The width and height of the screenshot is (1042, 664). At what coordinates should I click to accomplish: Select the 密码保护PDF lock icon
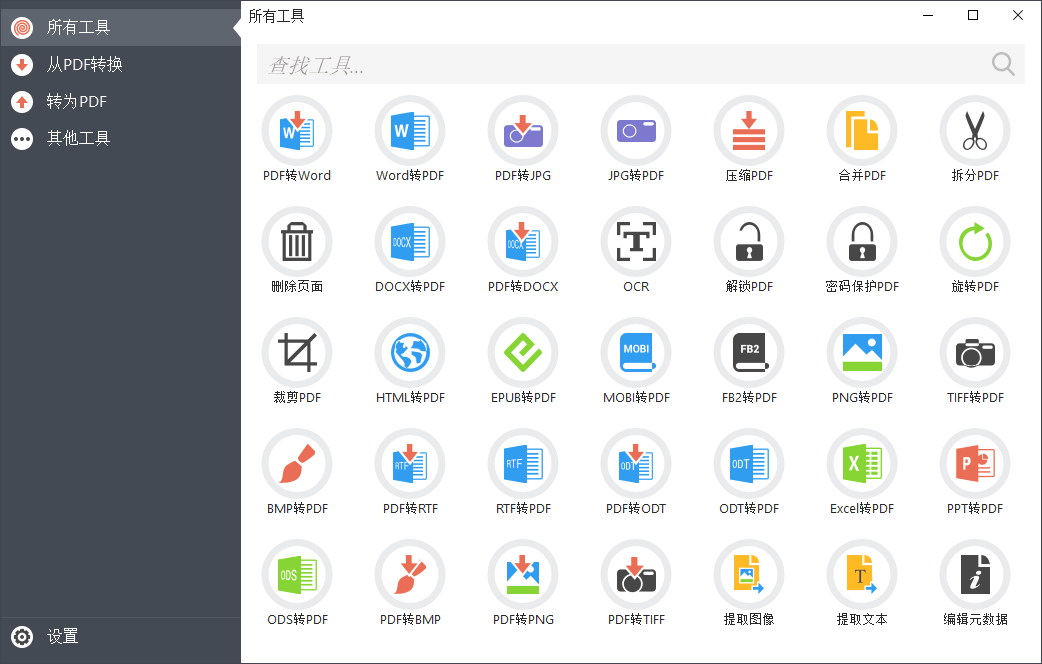pyautogui.click(x=862, y=242)
